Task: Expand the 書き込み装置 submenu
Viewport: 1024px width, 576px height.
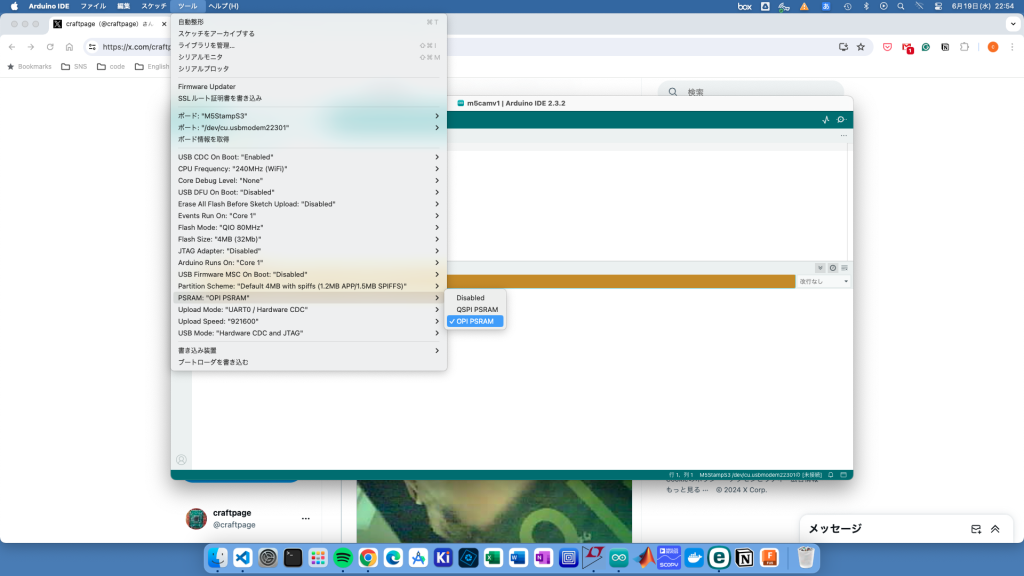Action: pyautogui.click(x=309, y=351)
